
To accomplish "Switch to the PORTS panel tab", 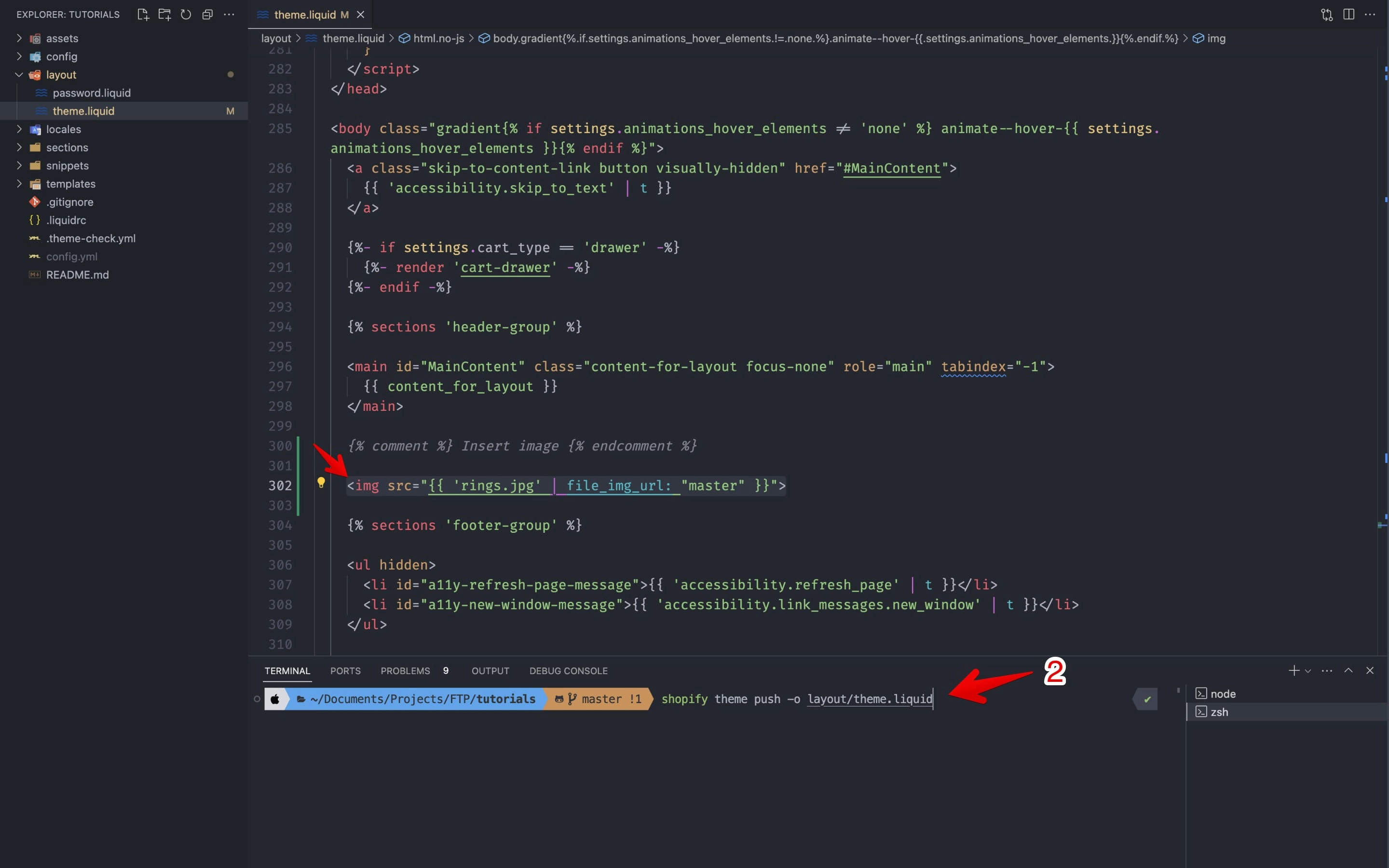I will coord(345,670).
